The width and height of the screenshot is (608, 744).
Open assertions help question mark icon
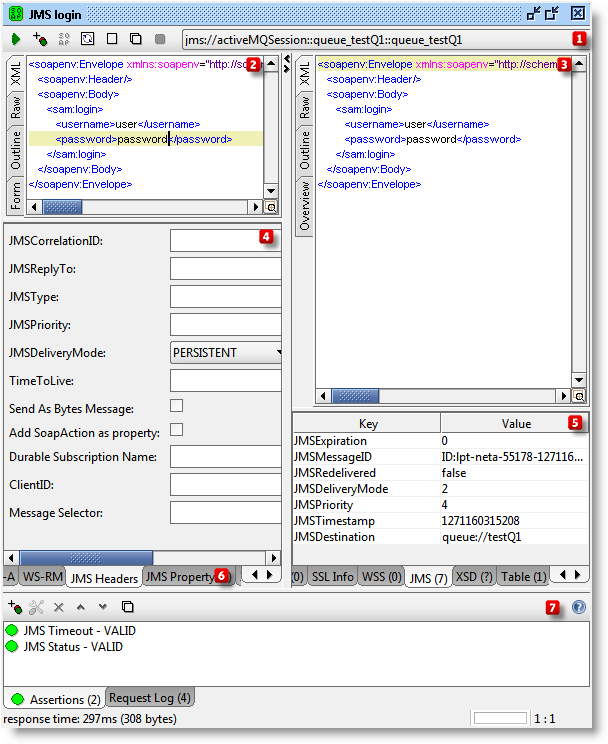point(579,607)
